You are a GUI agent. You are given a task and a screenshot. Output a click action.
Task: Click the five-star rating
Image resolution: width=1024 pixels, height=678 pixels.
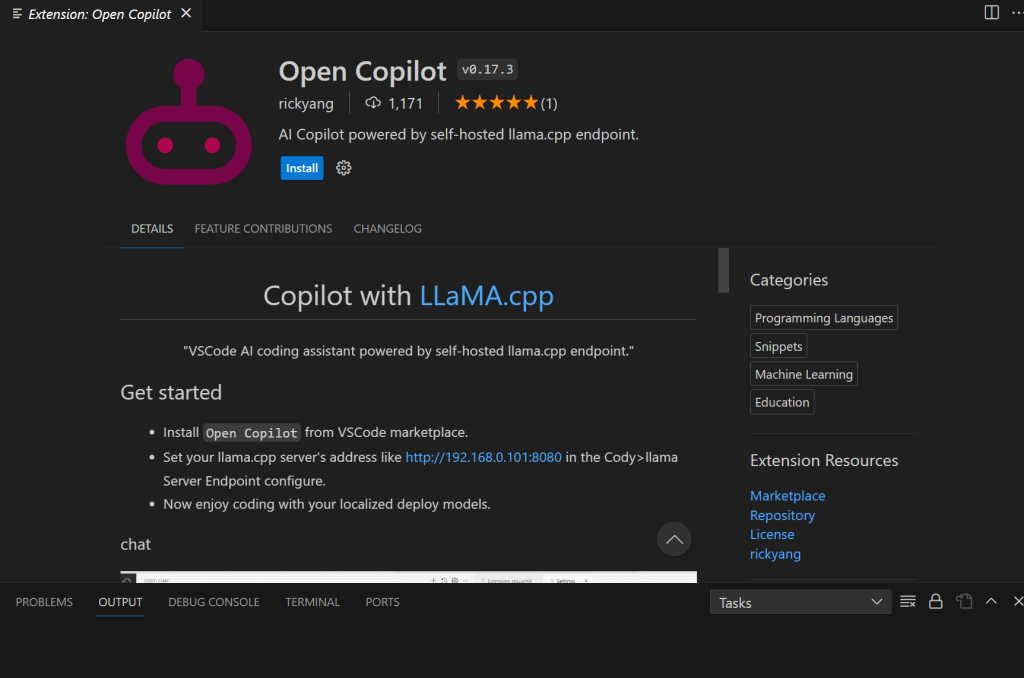pos(496,103)
